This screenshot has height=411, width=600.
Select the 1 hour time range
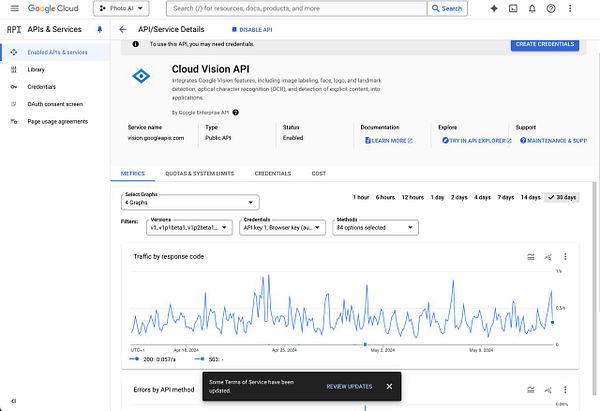tap(361, 197)
